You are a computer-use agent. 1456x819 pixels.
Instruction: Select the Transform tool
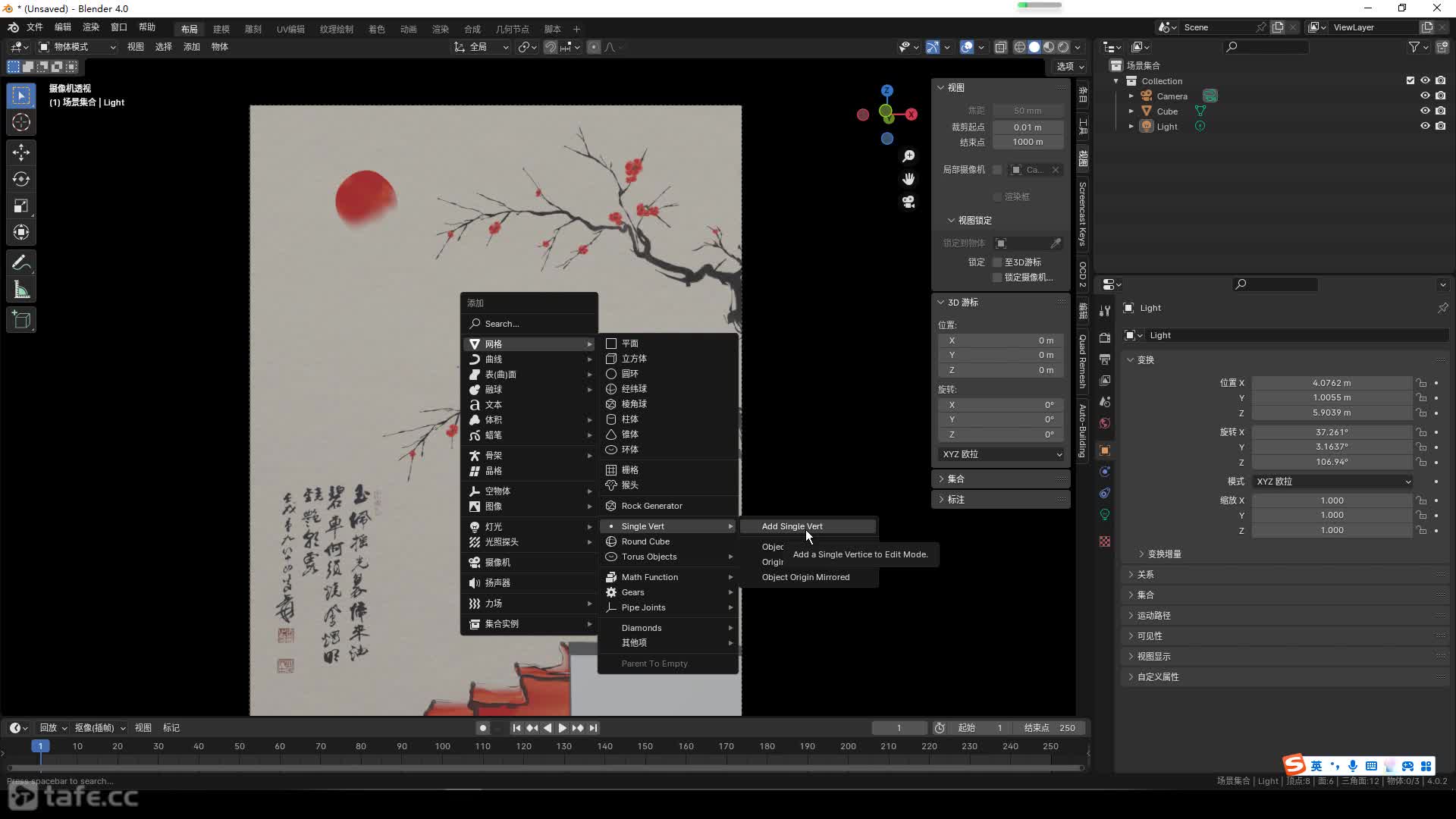click(21, 232)
